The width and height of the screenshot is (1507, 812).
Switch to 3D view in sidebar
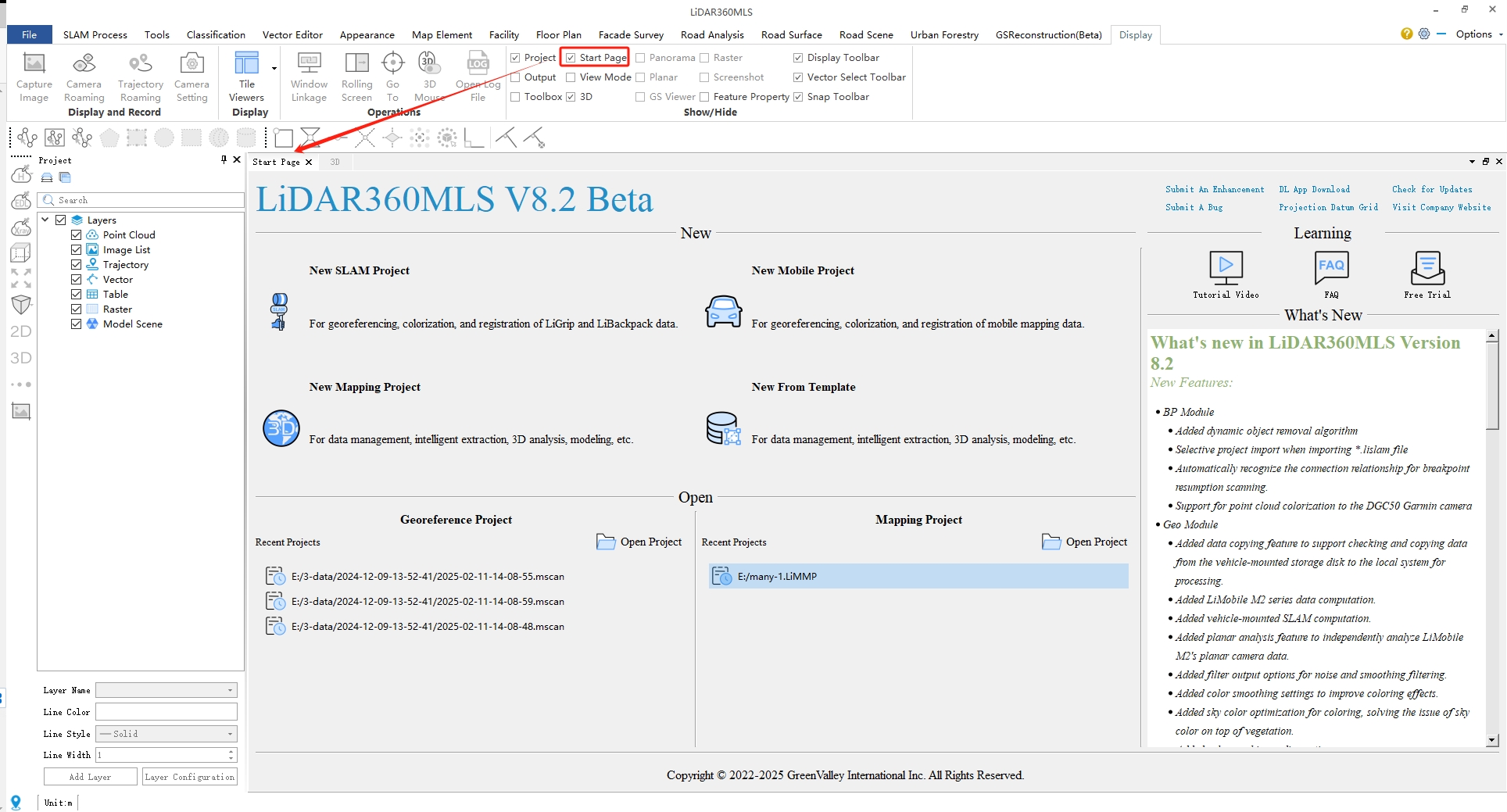click(x=21, y=358)
